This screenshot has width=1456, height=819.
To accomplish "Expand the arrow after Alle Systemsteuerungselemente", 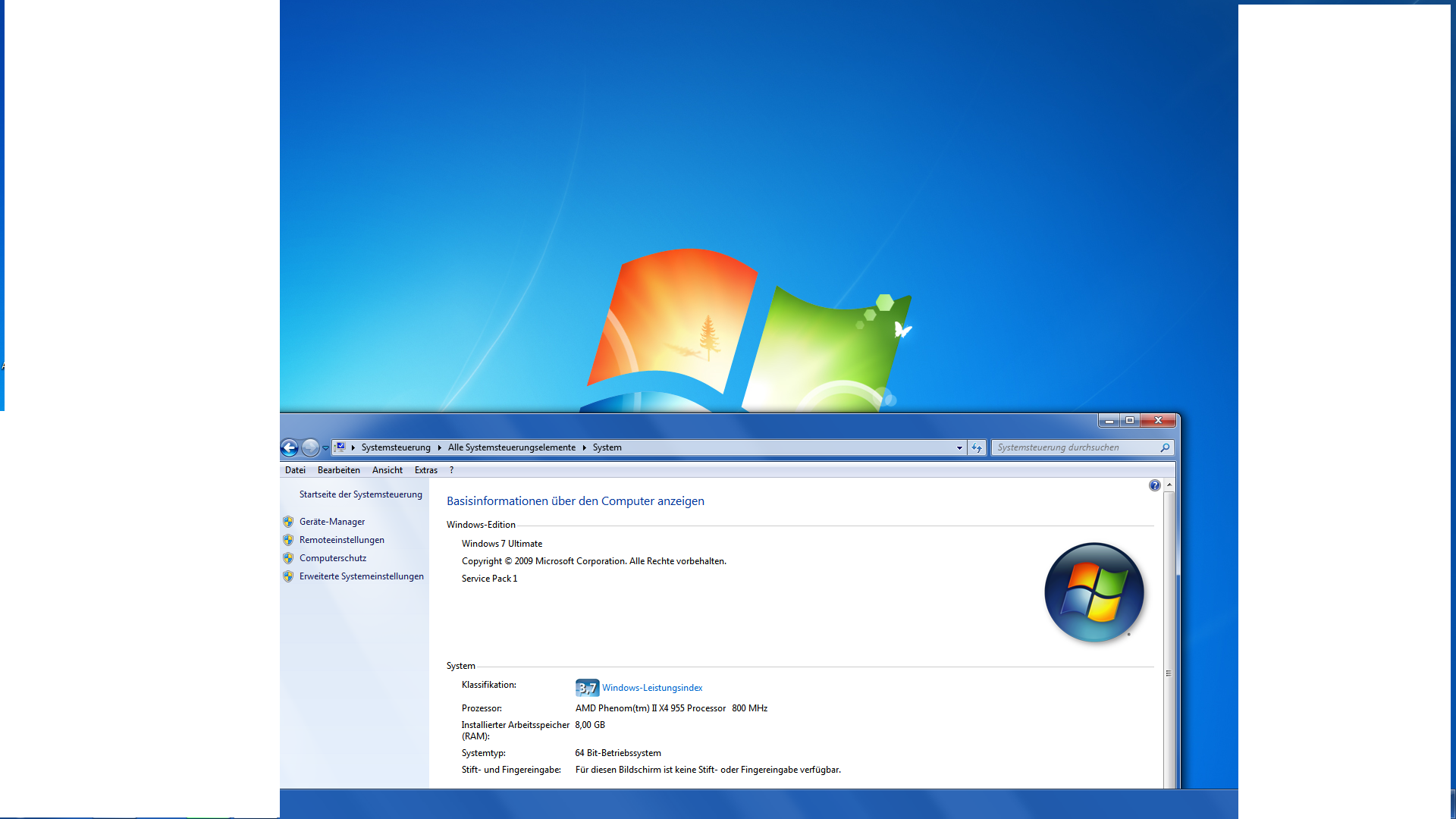I will (x=584, y=448).
